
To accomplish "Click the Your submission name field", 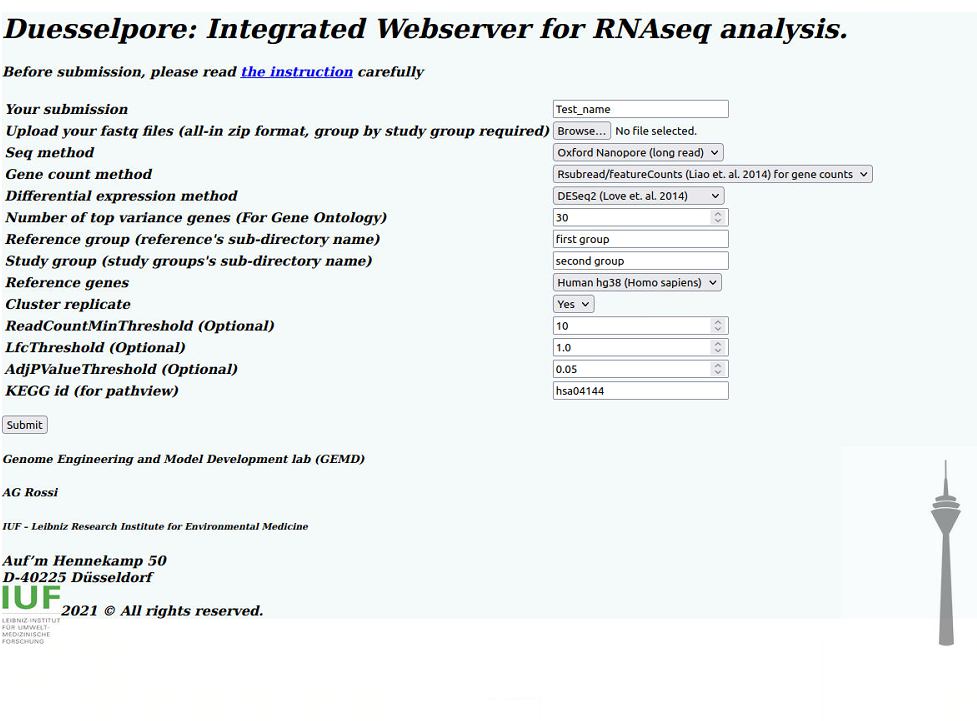I will 641,109.
